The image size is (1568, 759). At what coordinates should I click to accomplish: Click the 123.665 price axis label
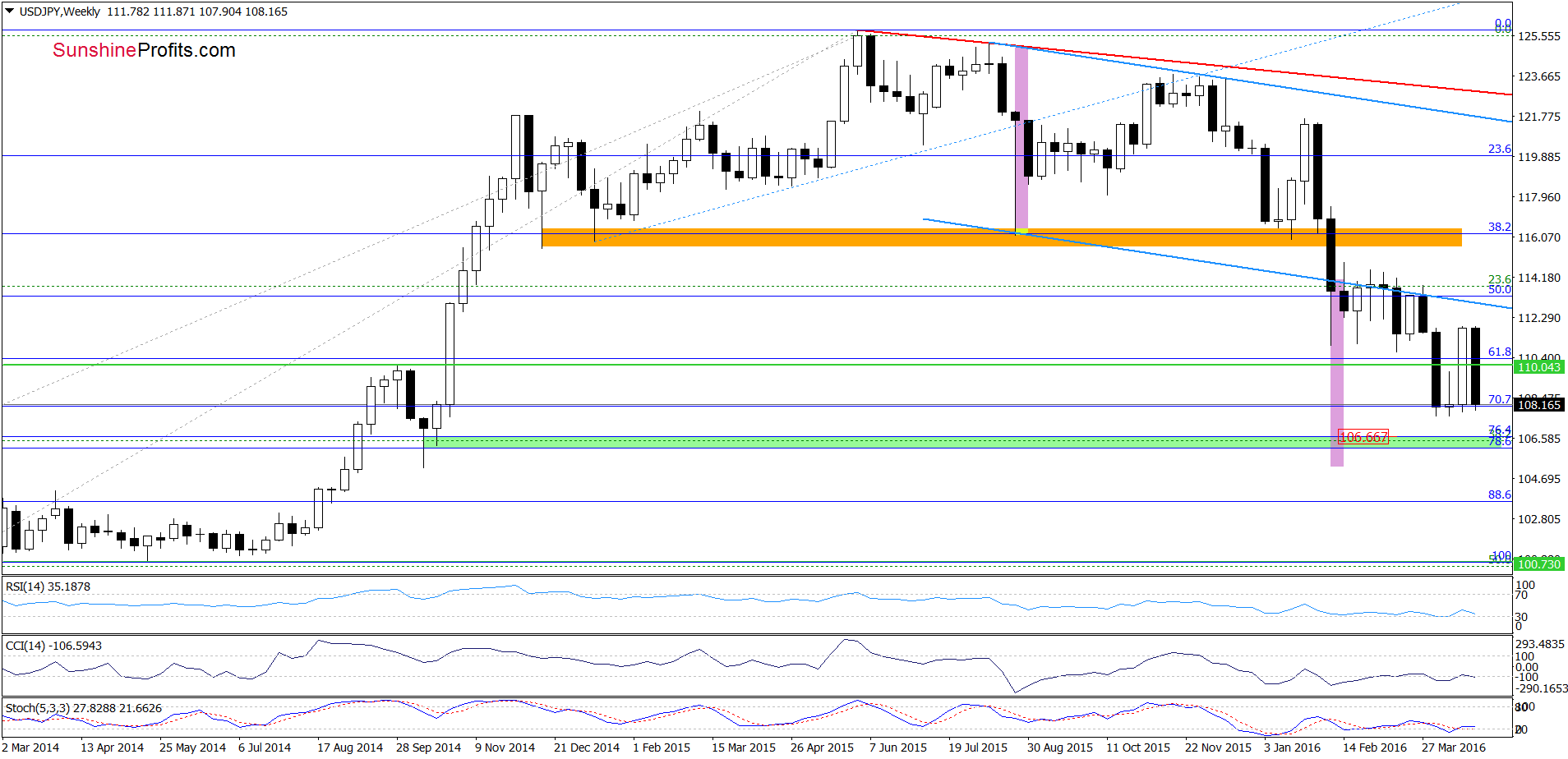[x=1538, y=76]
